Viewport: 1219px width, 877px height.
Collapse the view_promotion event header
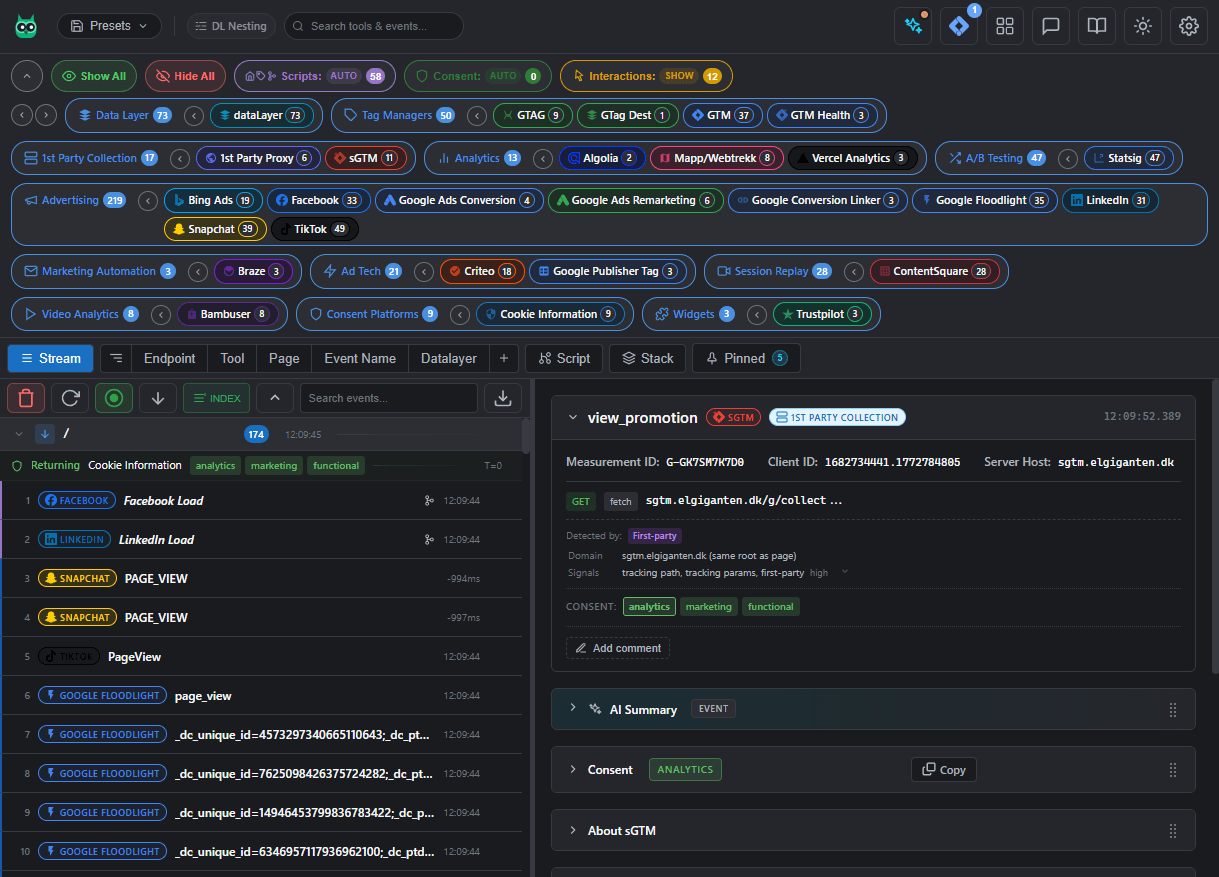[x=573, y=417]
